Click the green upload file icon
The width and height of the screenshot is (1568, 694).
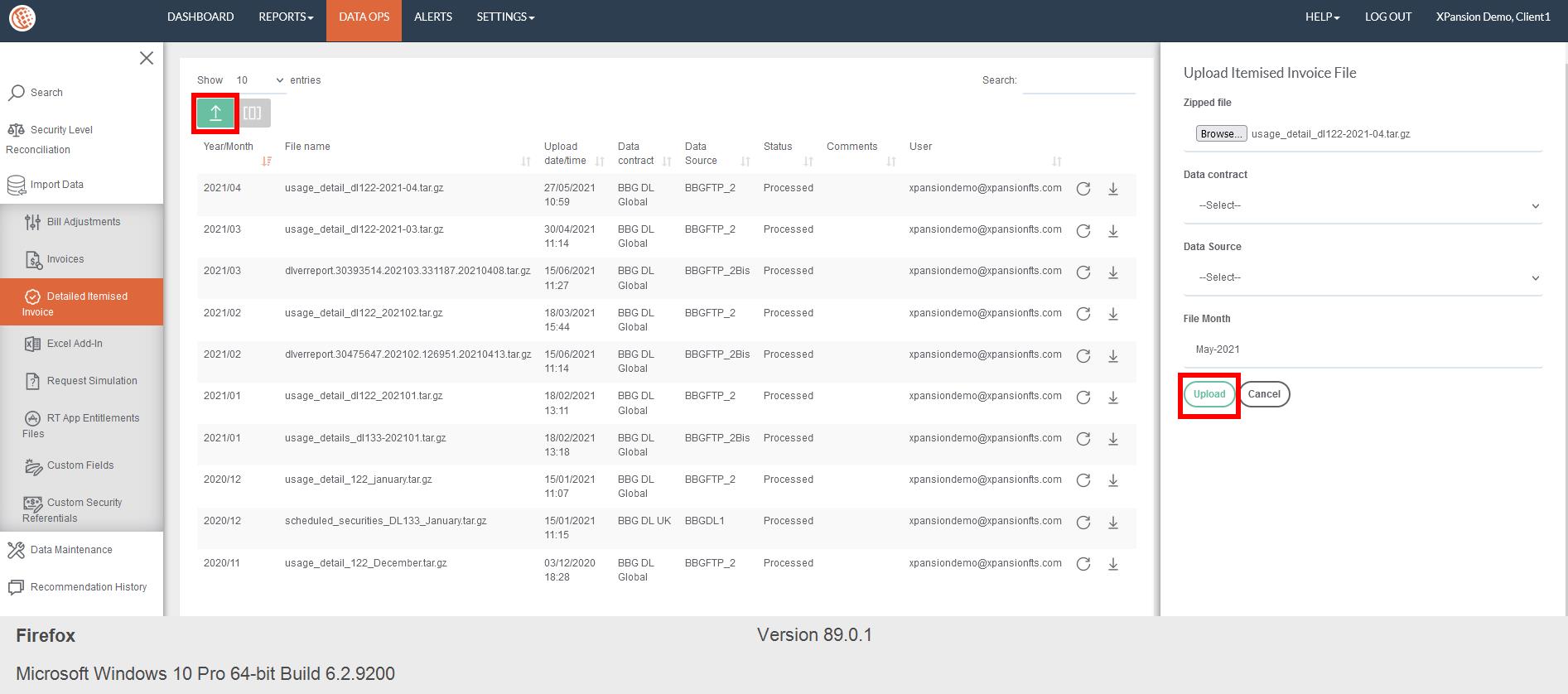click(x=215, y=113)
